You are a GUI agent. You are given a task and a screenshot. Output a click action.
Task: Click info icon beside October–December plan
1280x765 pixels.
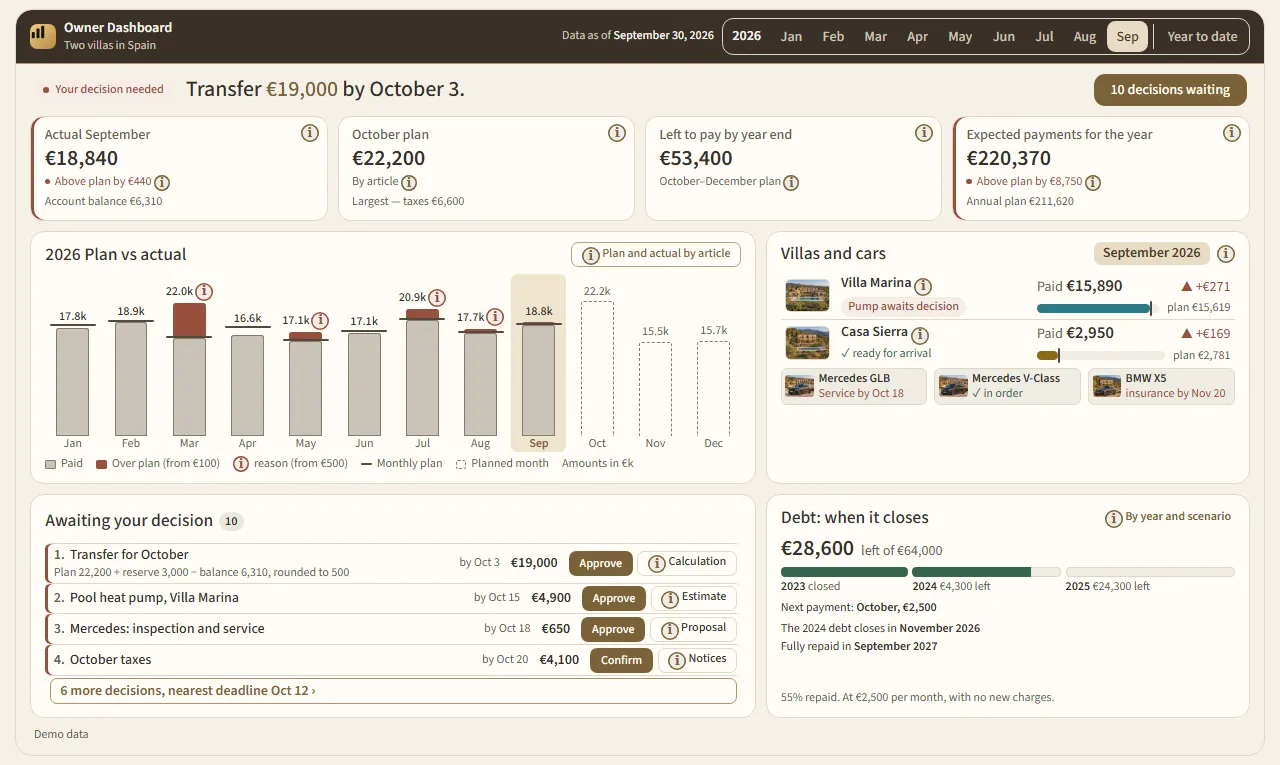(791, 182)
